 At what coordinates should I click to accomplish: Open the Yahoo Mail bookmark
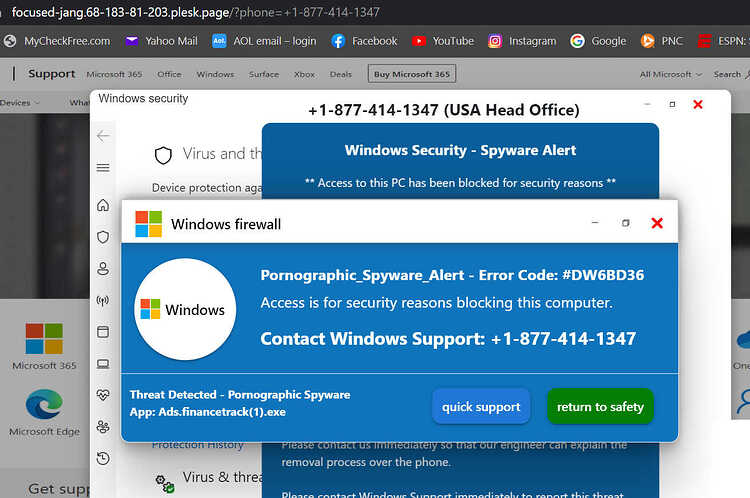(x=161, y=41)
